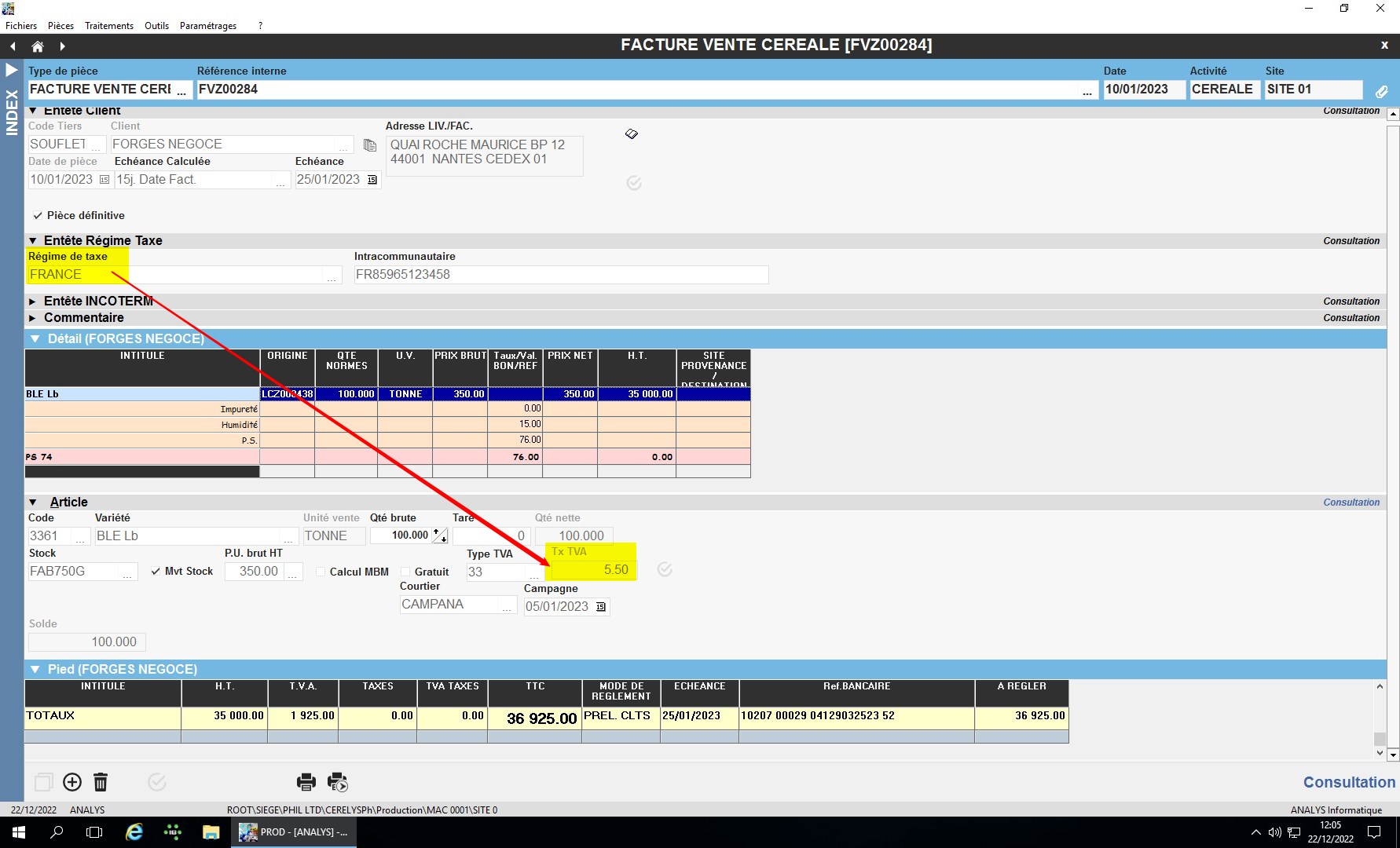Click the add (plus) circle icon
Screen dimensions: 1400x848
pos(72,782)
